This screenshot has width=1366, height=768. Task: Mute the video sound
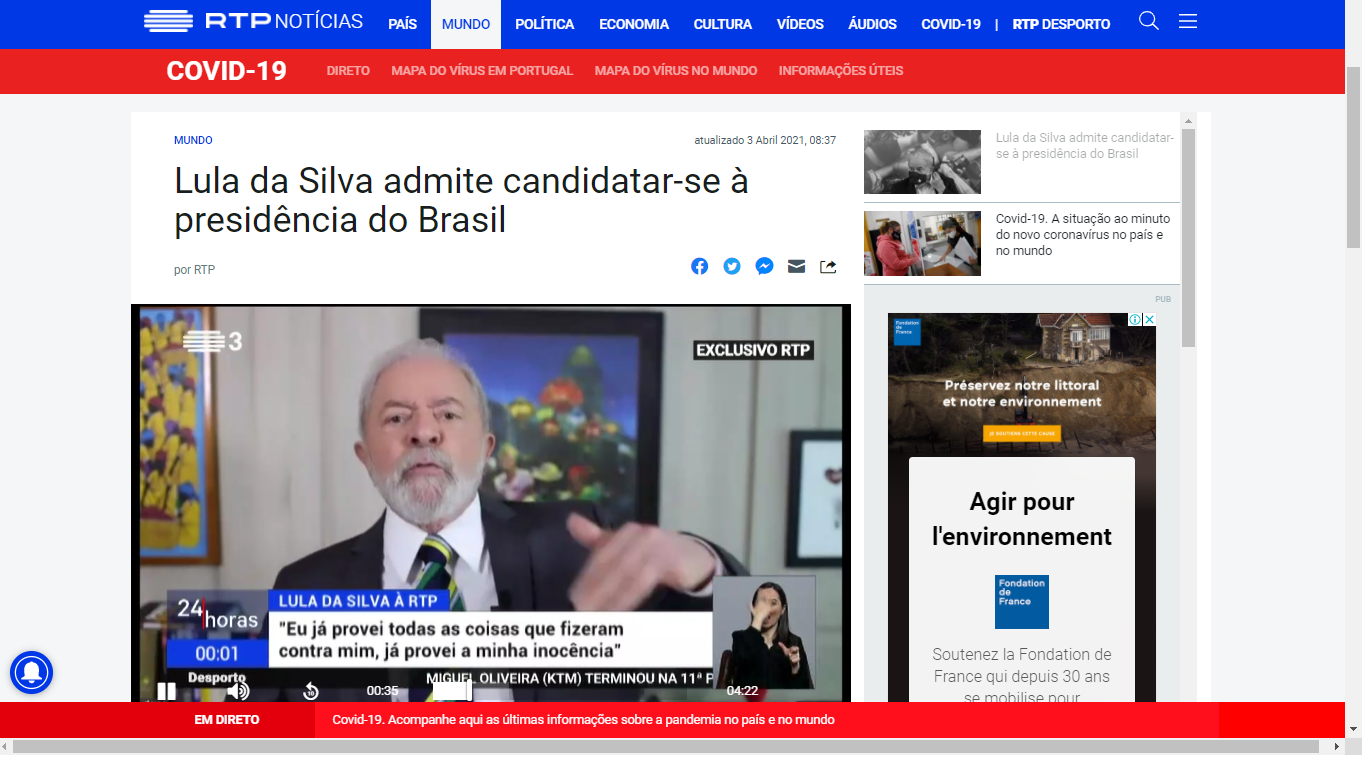[x=237, y=691]
